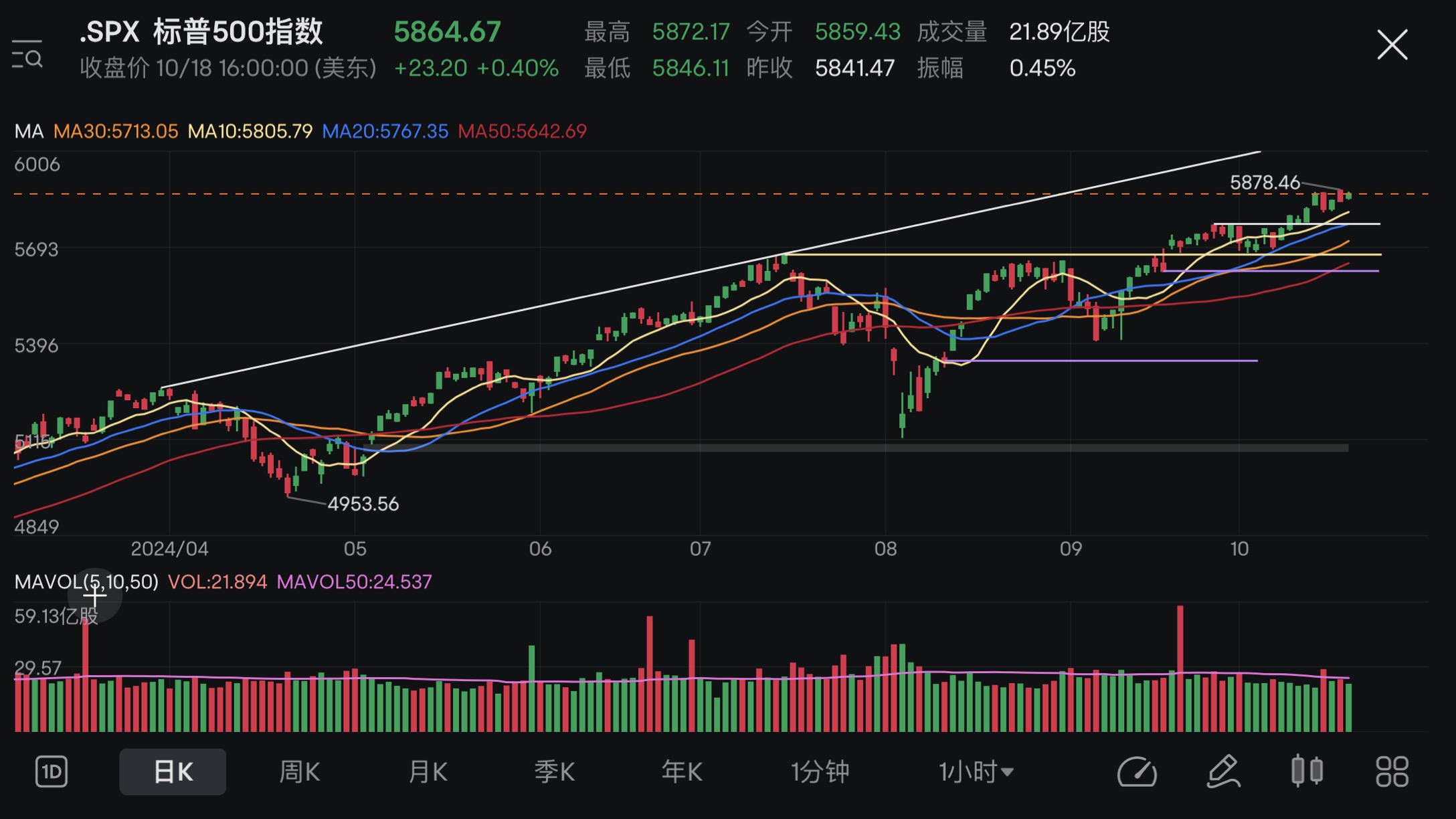Screen dimensions: 1456x819
Task: Close the full-screen chart
Action: pos(1392,45)
